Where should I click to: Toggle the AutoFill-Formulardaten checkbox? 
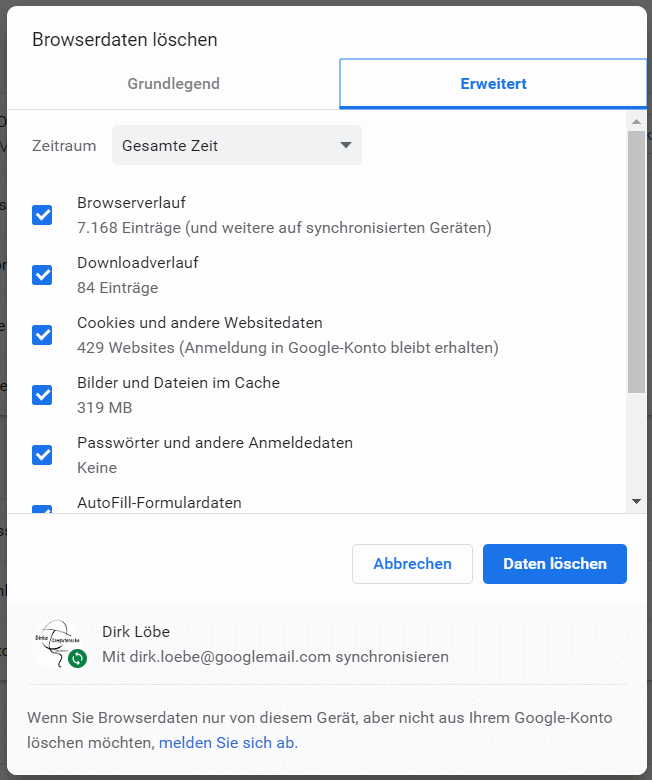tap(42, 509)
